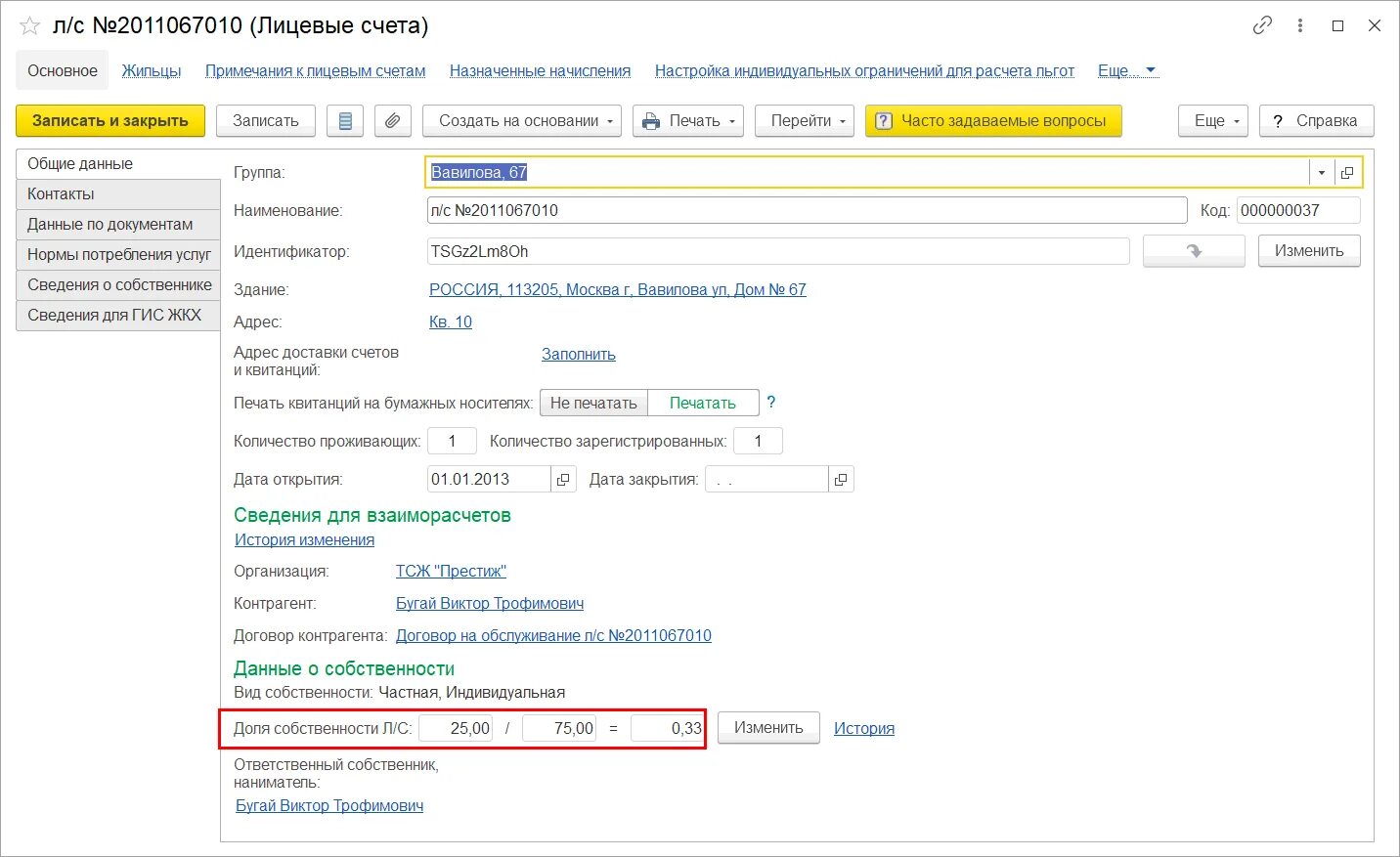Open Часто задаваемые вопросы

coord(993,121)
